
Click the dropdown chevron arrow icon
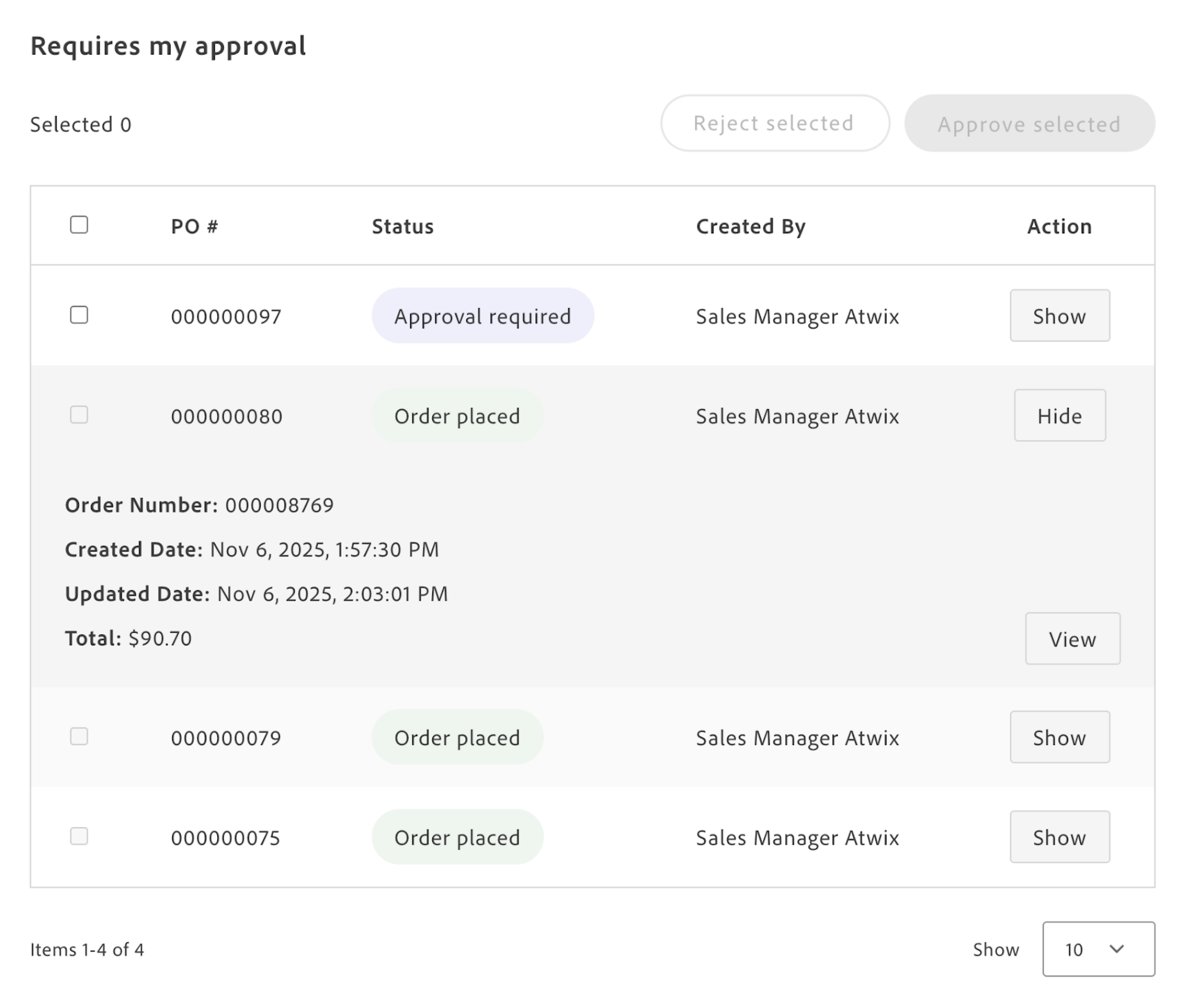click(x=1116, y=949)
